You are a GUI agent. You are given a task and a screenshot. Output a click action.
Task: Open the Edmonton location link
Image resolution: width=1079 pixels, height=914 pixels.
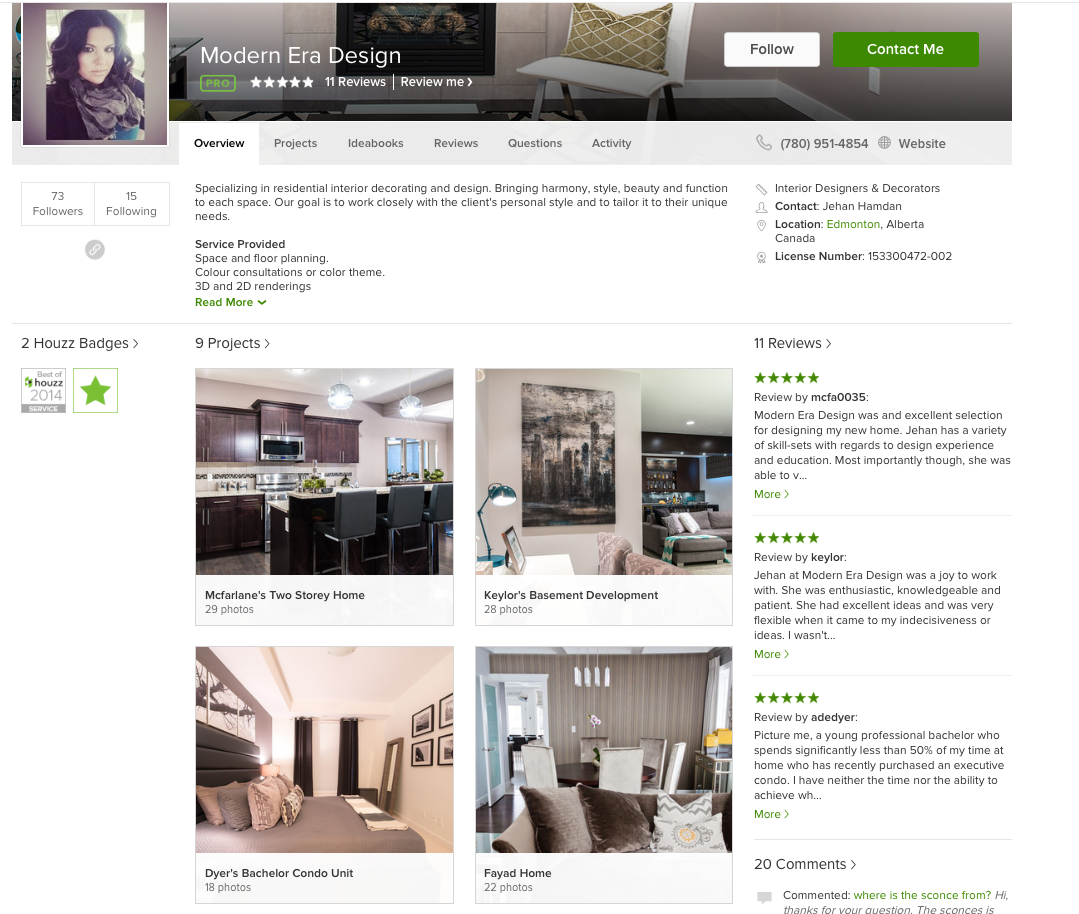tap(853, 224)
